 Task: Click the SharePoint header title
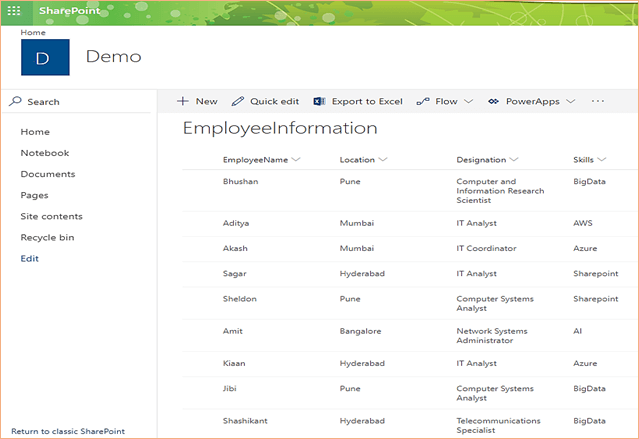click(x=70, y=11)
